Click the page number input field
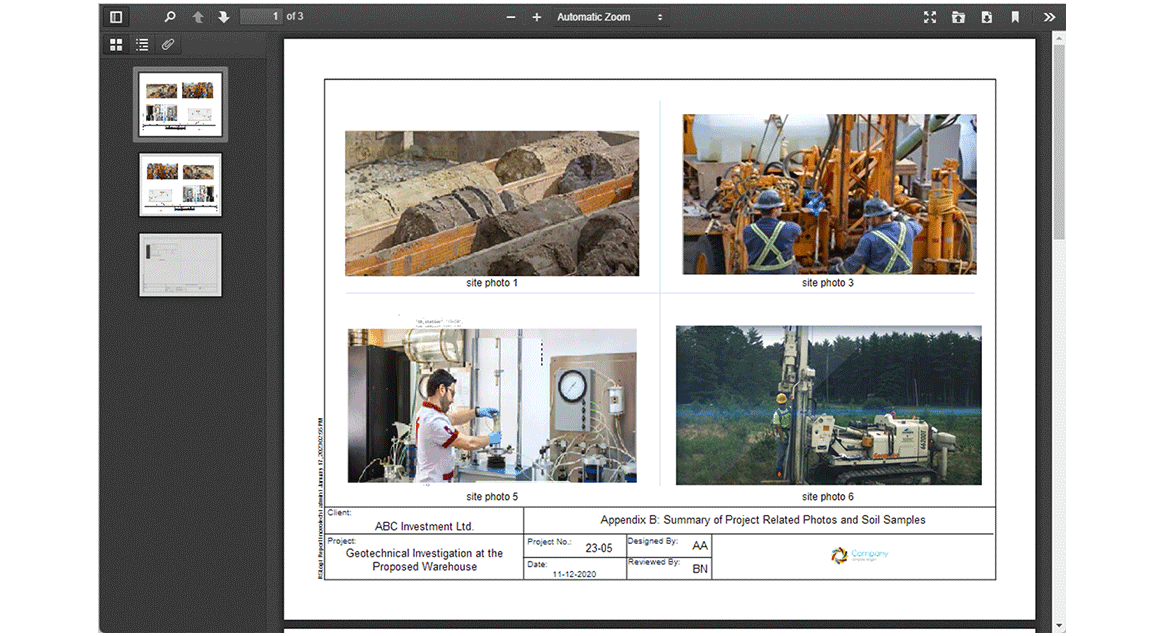 coord(261,17)
